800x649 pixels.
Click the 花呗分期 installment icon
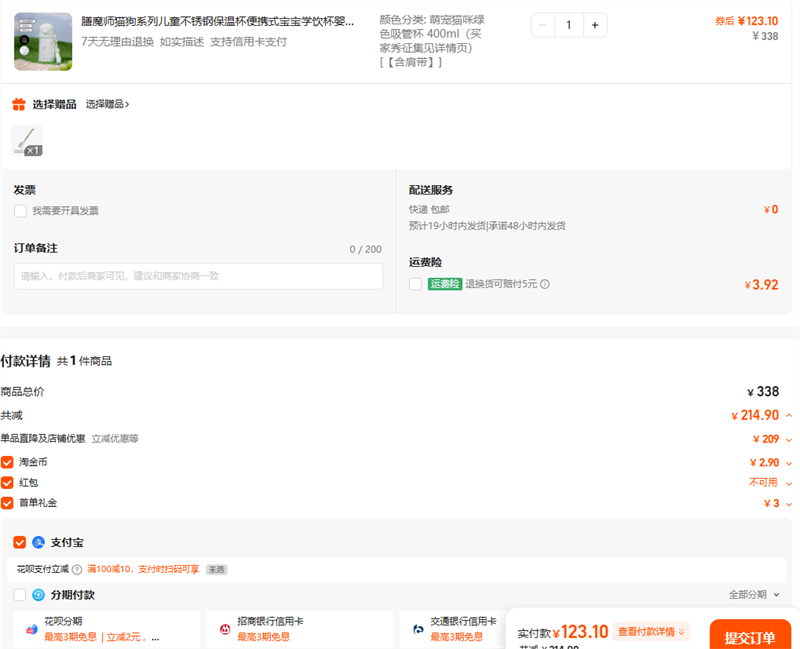(31, 629)
